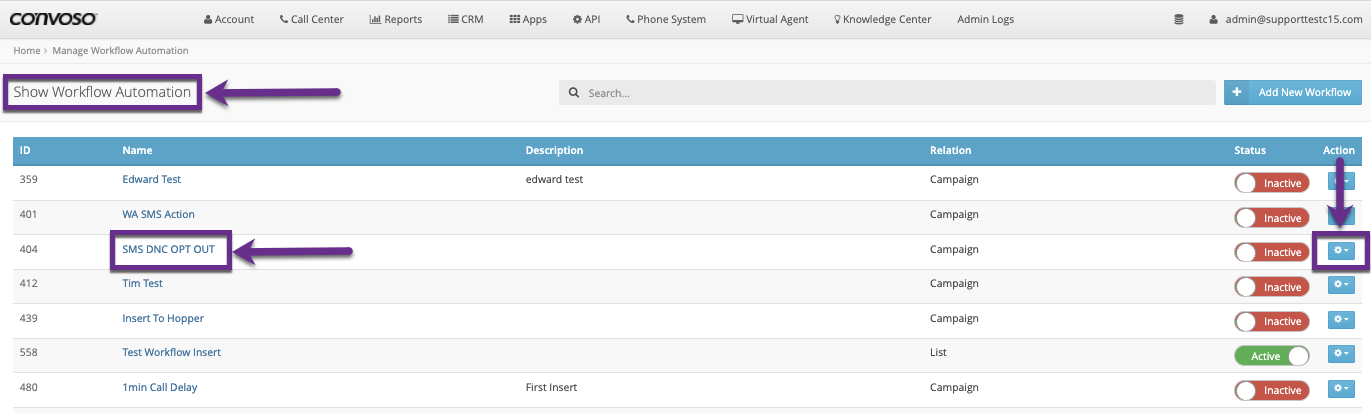Screen dimensions: 1371x413
Task: Open the SMS DNC OPT OUT workflow
Action: coord(169,249)
